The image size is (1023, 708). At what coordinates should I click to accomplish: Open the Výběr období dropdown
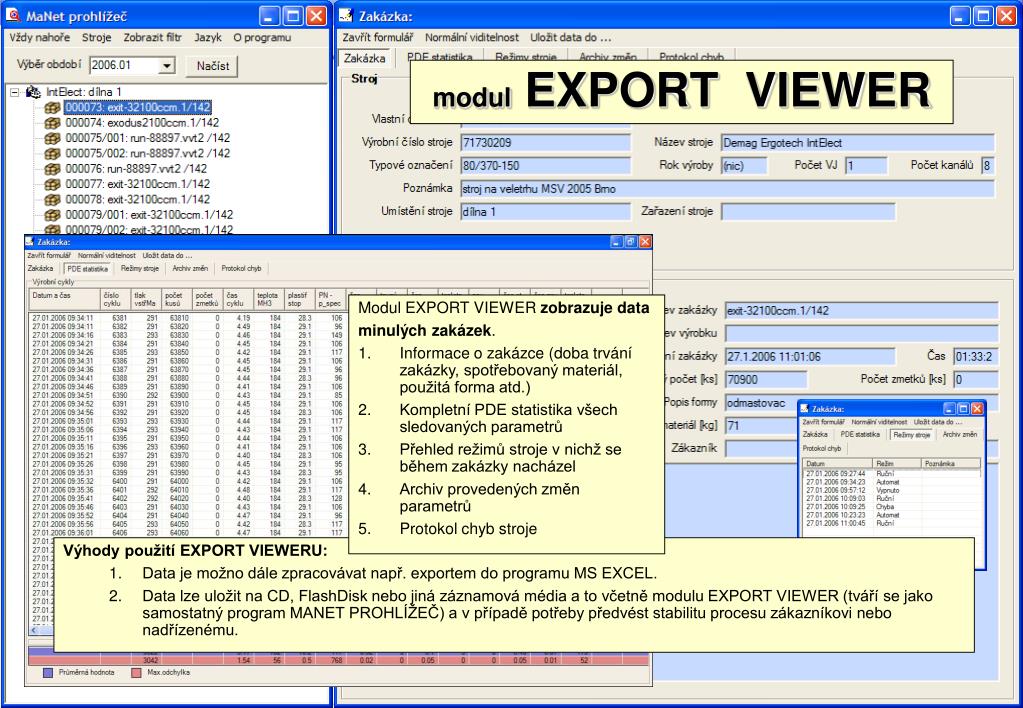(167, 65)
